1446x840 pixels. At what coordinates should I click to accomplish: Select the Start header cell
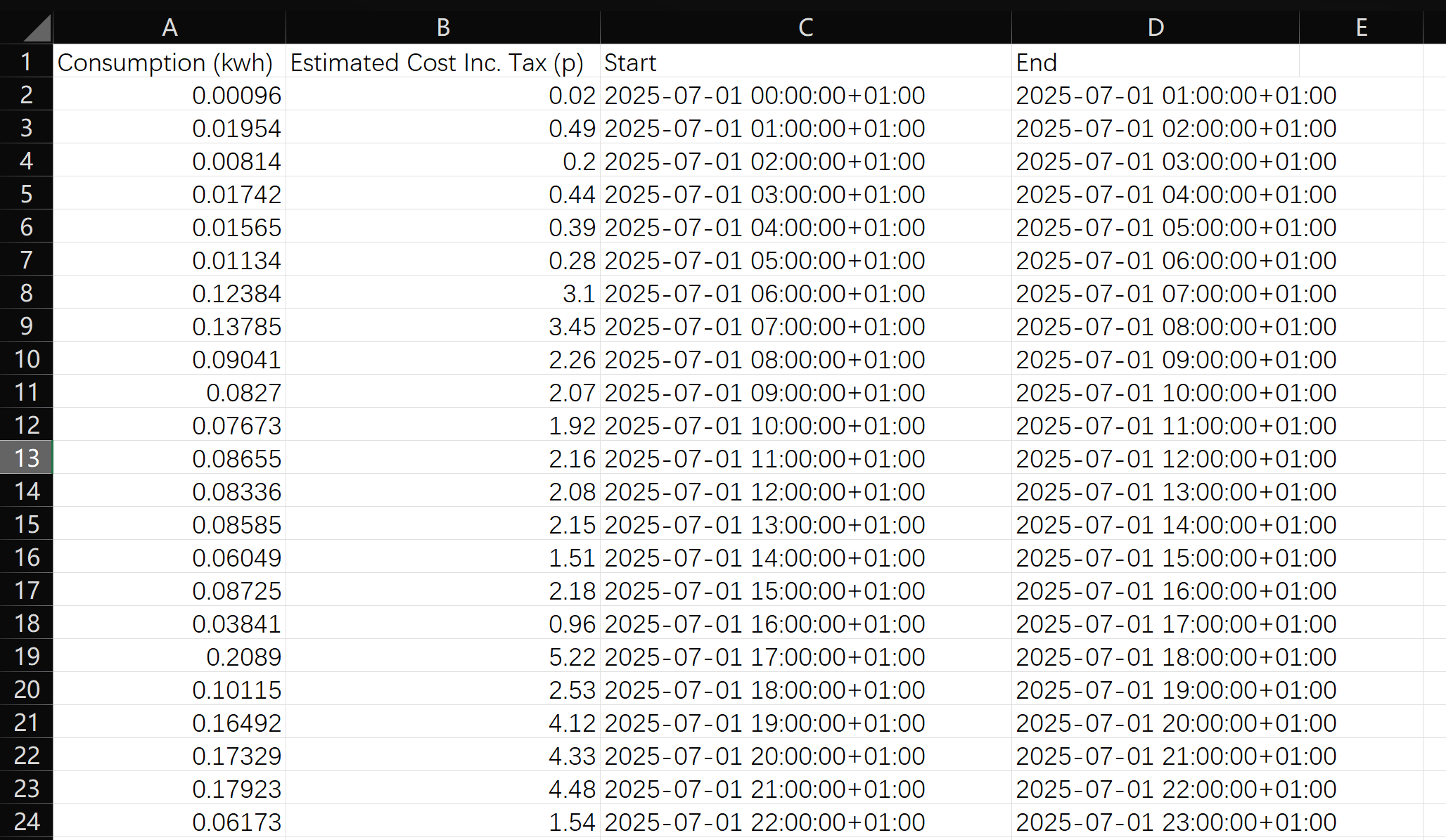[x=806, y=61]
